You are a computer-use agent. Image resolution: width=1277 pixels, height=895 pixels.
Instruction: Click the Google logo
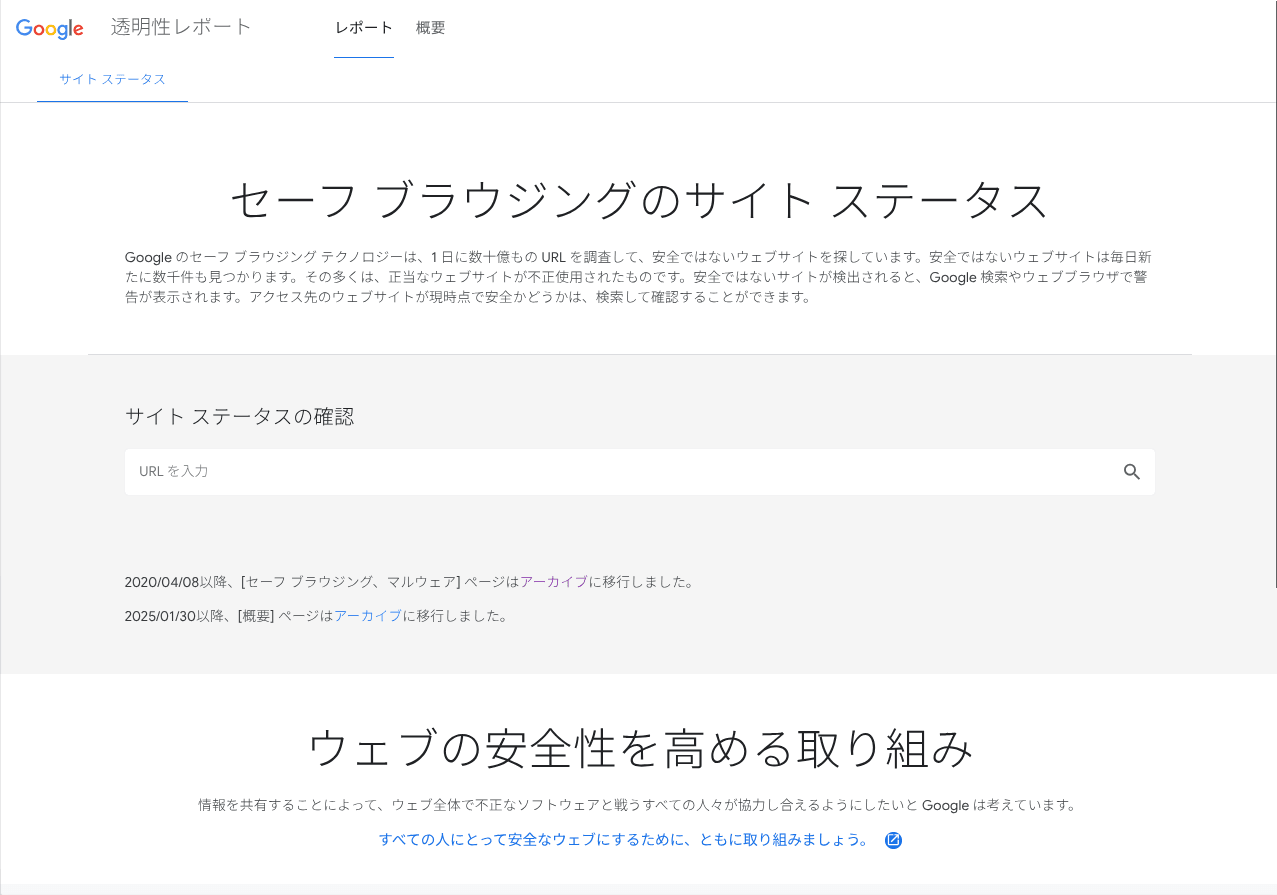(49, 29)
